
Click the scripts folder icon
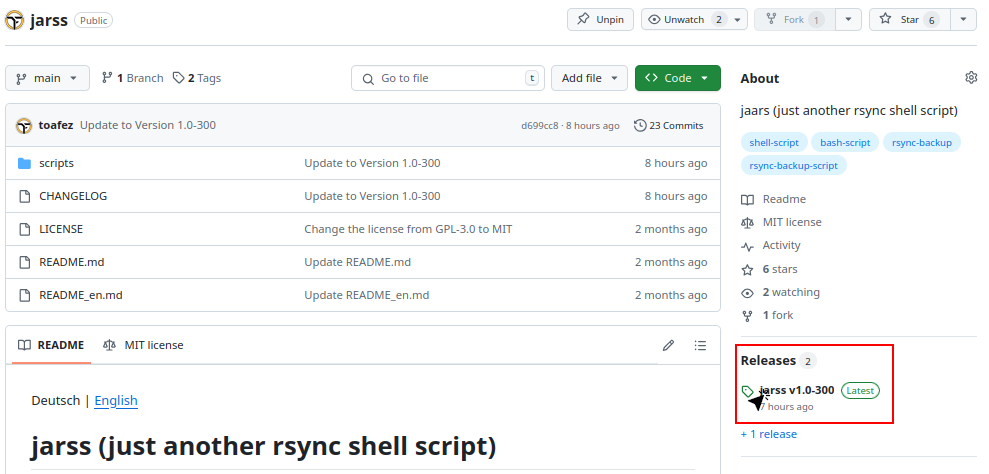[25, 163]
